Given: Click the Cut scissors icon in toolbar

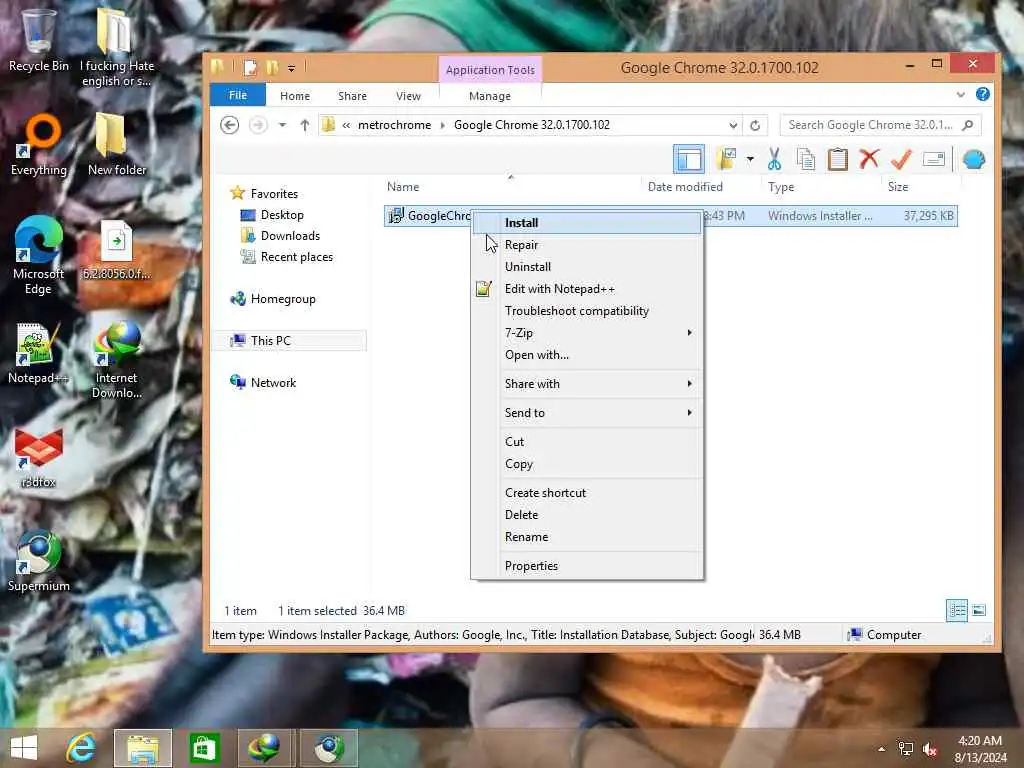Looking at the screenshot, I should pos(775,159).
